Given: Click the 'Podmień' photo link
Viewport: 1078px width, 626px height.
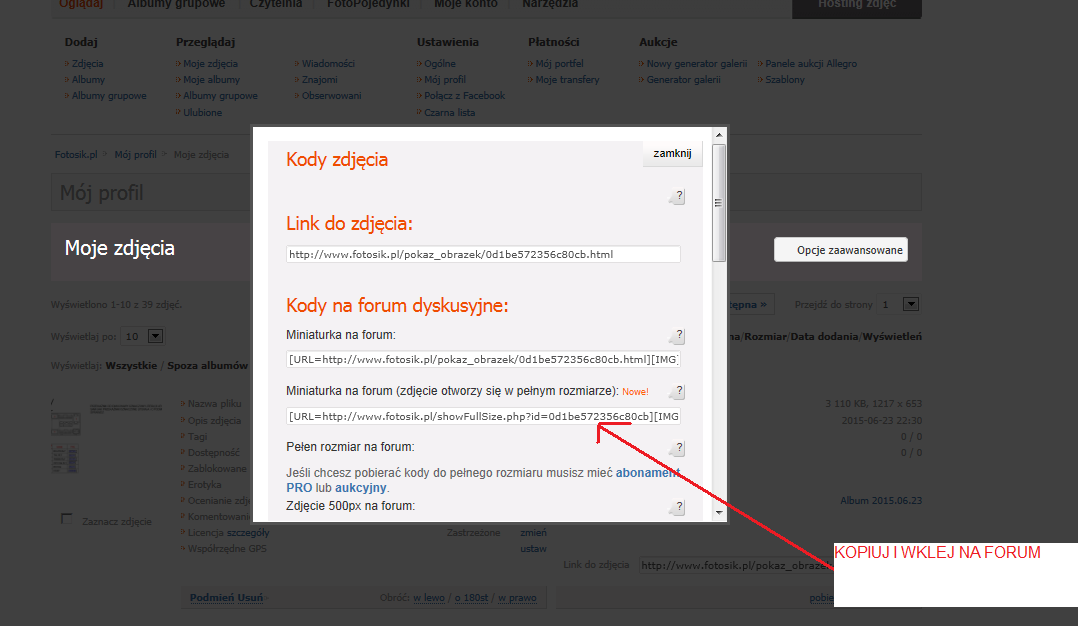Looking at the screenshot, I should 212,598.
